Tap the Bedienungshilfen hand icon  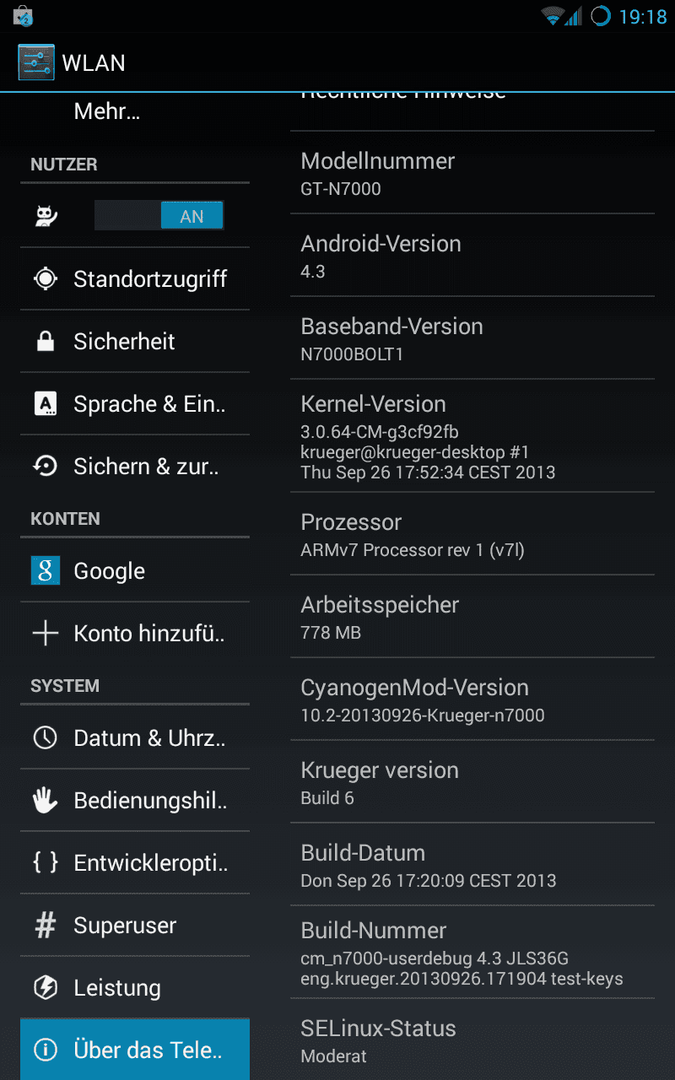click(45, 800)
